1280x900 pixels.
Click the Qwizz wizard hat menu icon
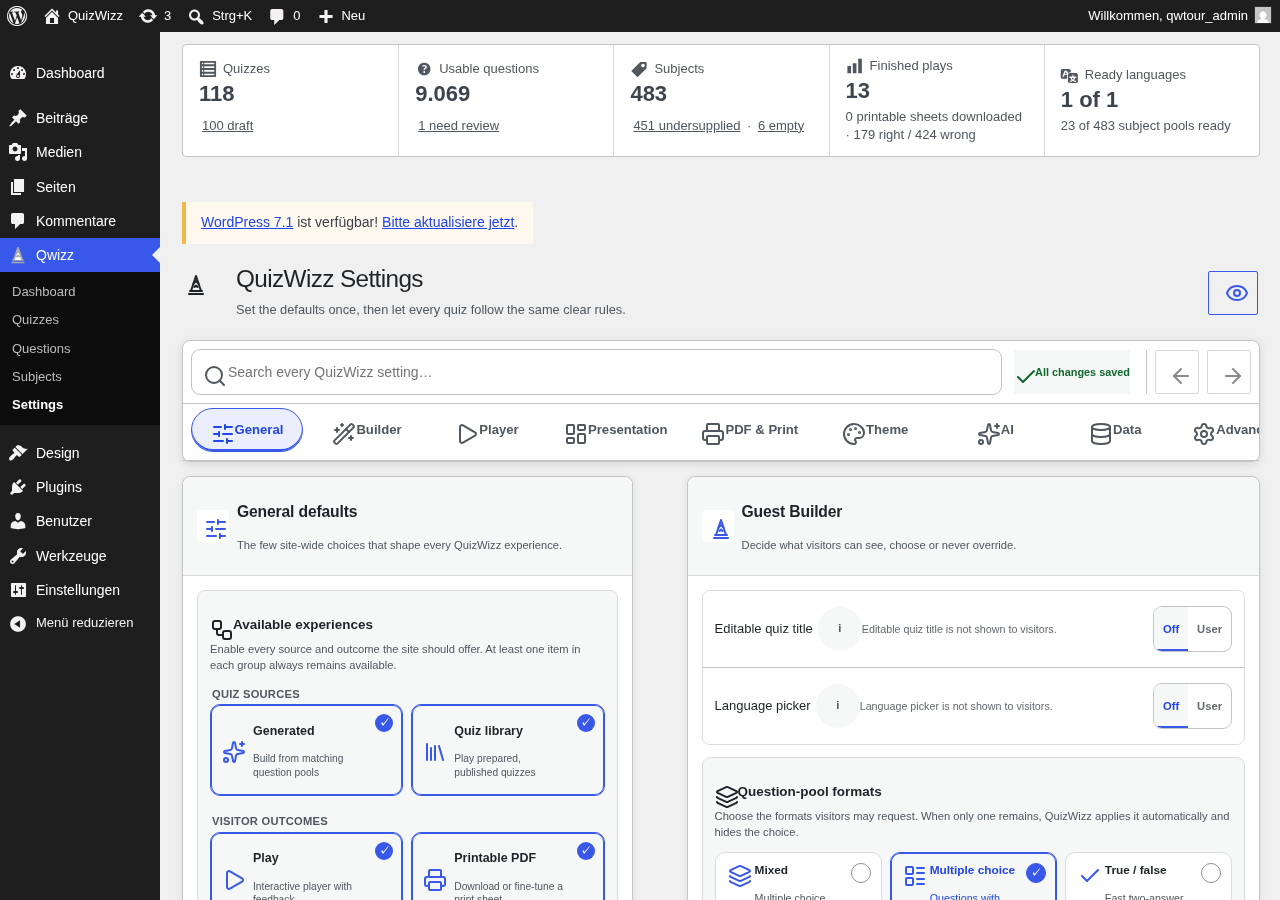[18, 255]
